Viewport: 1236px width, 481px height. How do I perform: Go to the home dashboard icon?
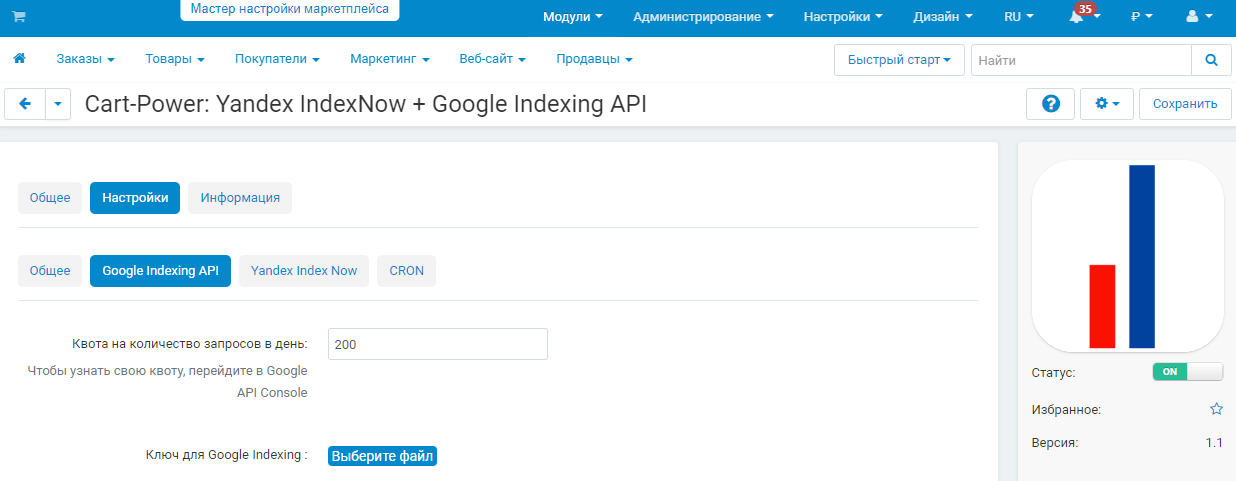point(19,59)
